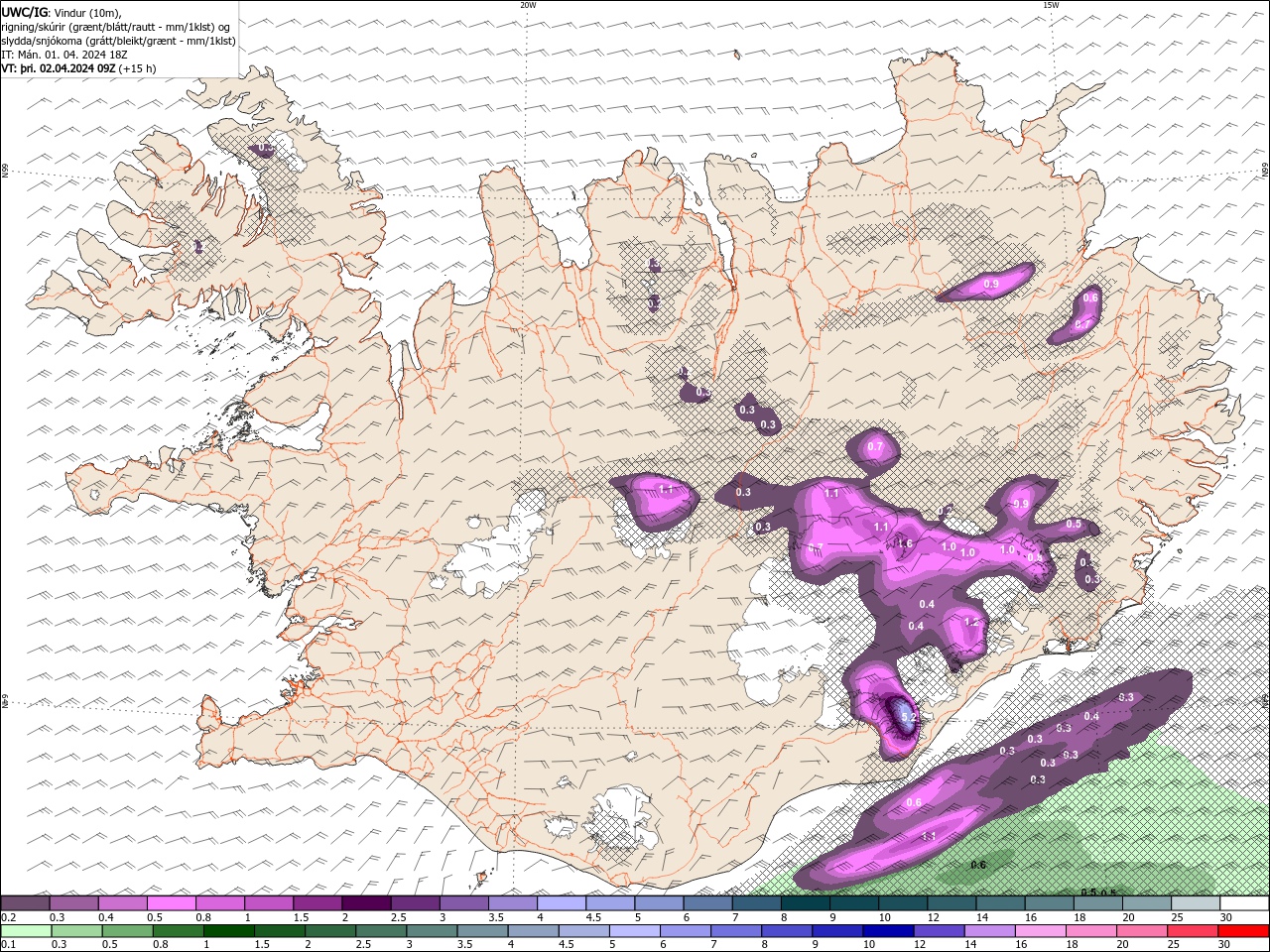Select the lilac 14–16 swatch in lower legend row

tap(990, 931)
